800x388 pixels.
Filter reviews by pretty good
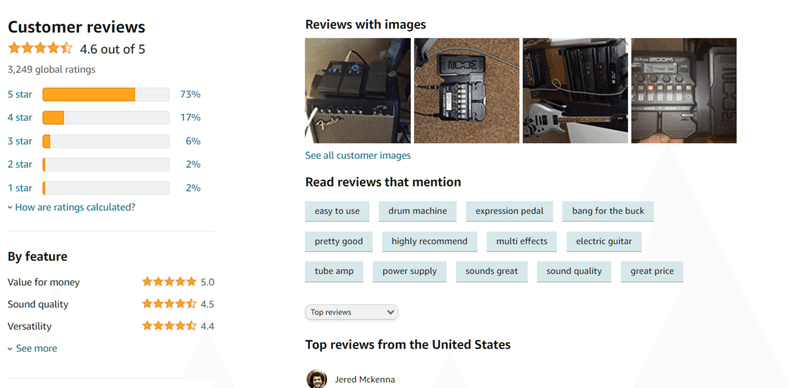coord(339,241)
